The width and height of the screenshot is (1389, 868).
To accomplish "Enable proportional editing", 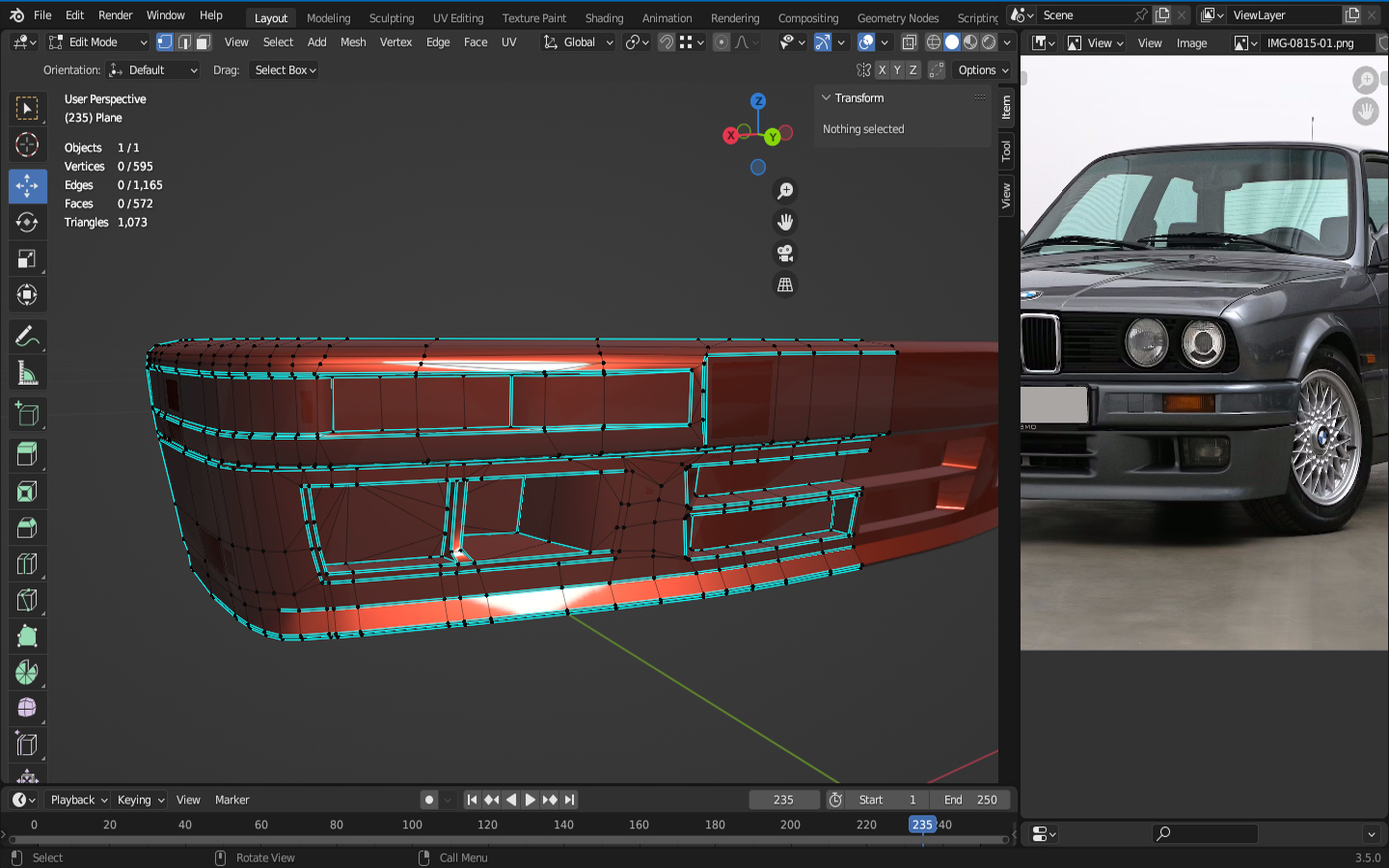I will tap(722, 42).
